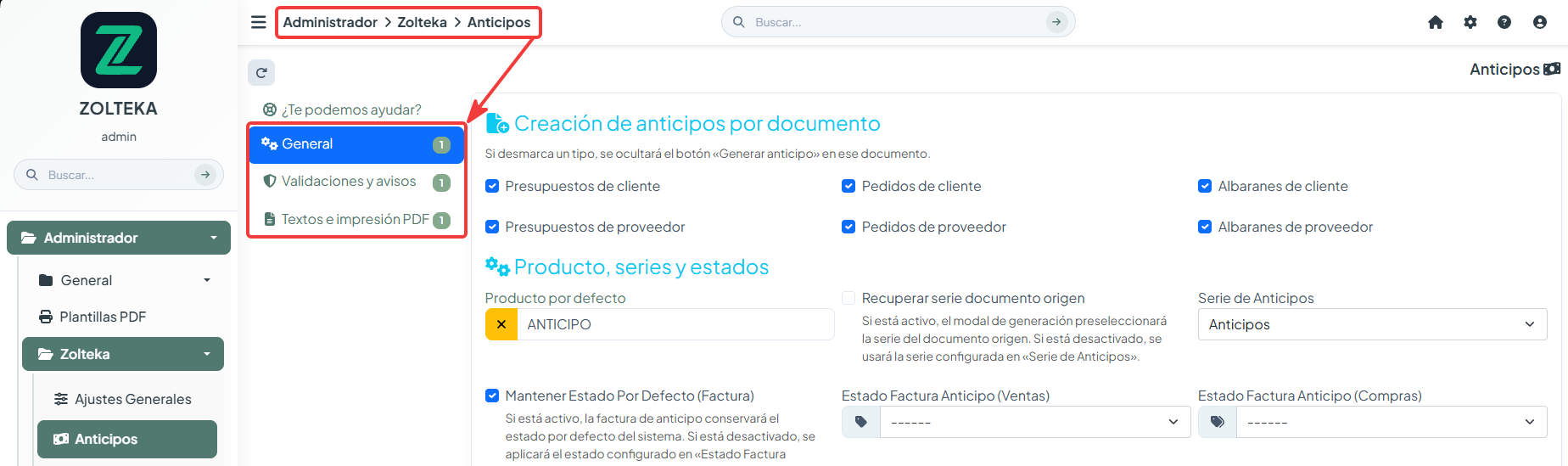This screenshot has width=1568, height=466.
Task: Submit top search with arrow icon
Action: coord(1056,22)
